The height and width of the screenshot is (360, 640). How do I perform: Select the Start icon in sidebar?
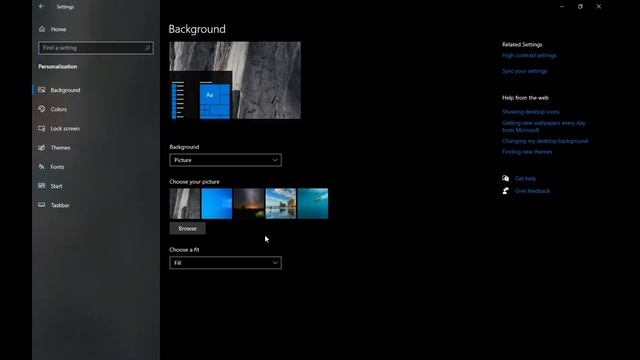point(42,186)
